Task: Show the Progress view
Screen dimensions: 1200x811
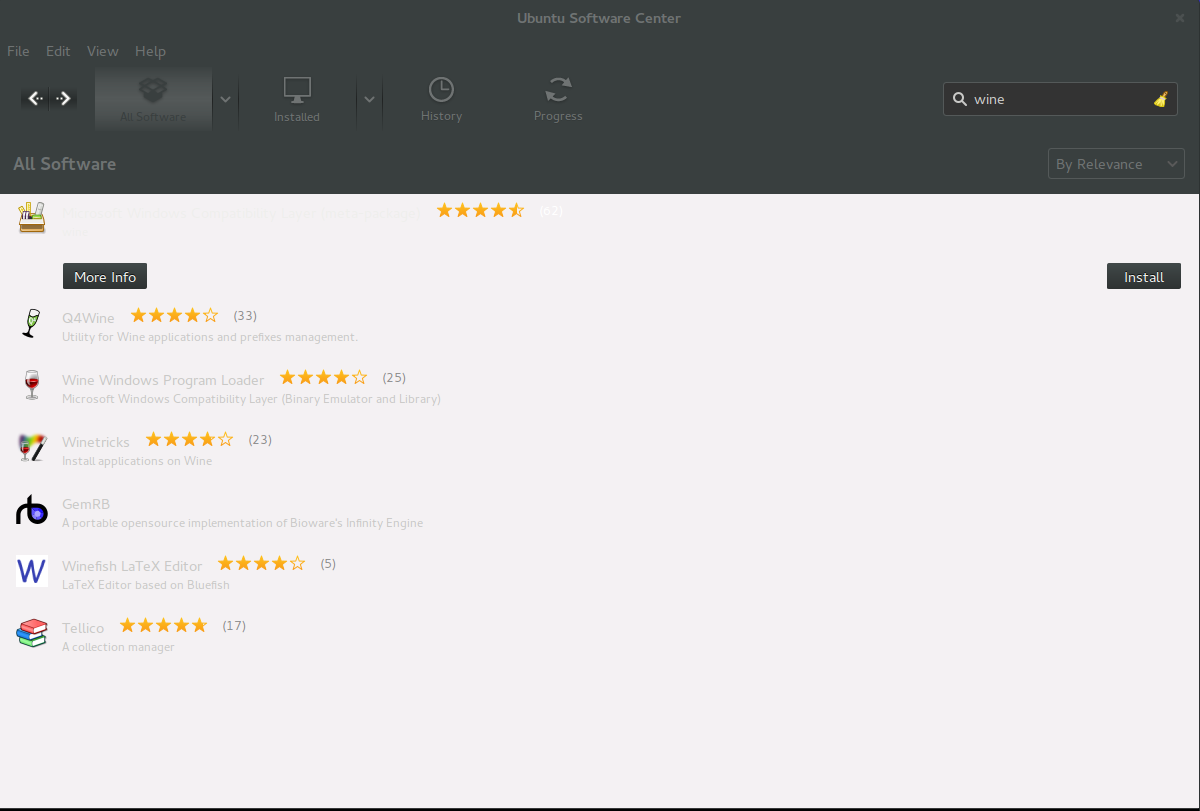Action: pos(558,99)
